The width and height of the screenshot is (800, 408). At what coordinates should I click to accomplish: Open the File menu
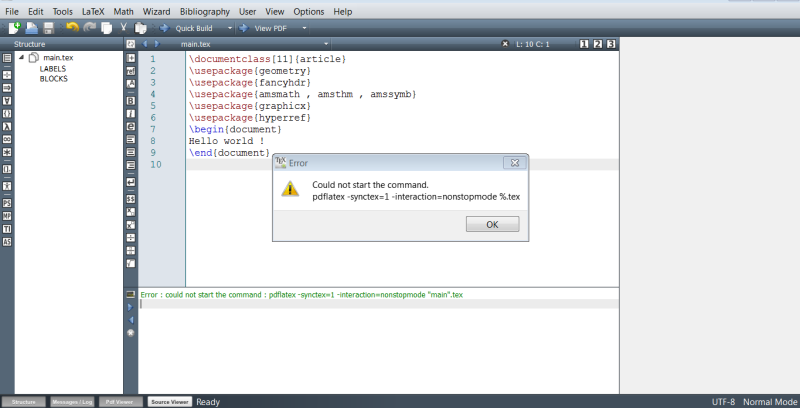click(x=12, y=11)
